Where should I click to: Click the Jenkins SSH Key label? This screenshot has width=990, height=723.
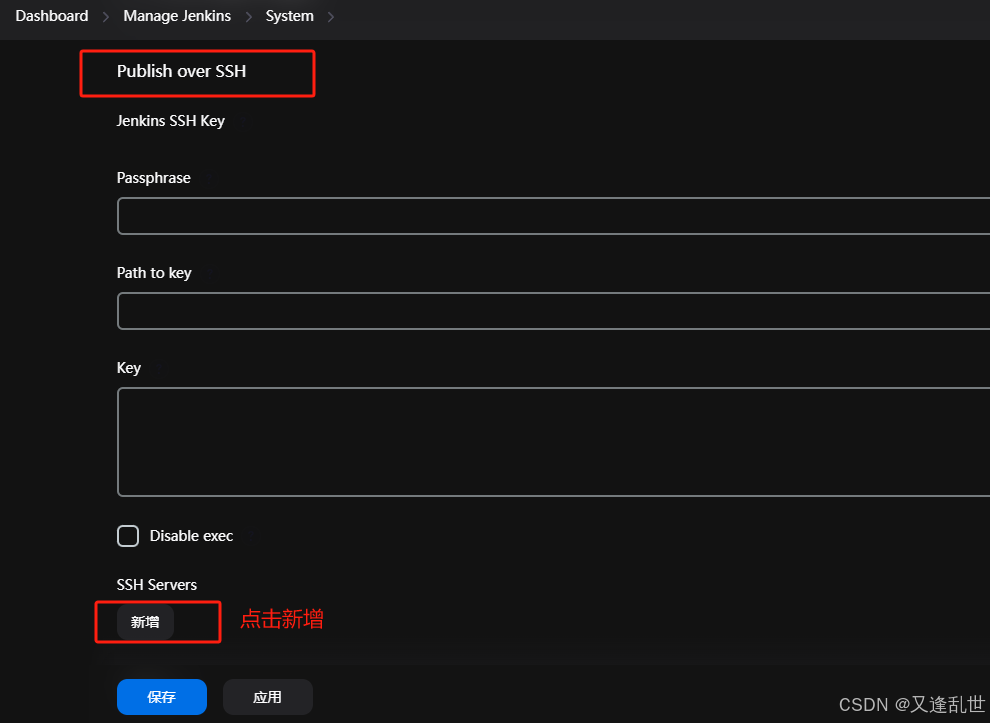(x=170, y=121)
